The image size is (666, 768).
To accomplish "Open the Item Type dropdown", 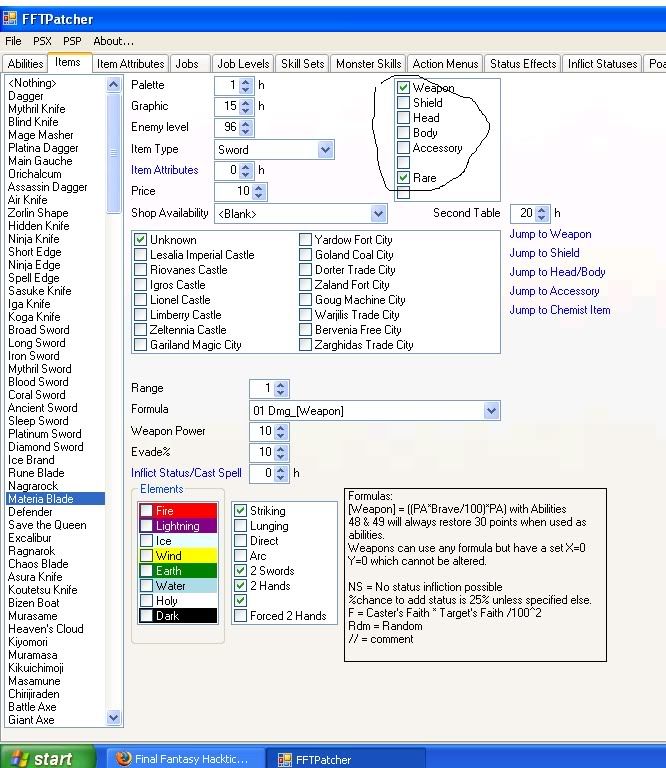I will pyautogui.click(x=325, y=149).
